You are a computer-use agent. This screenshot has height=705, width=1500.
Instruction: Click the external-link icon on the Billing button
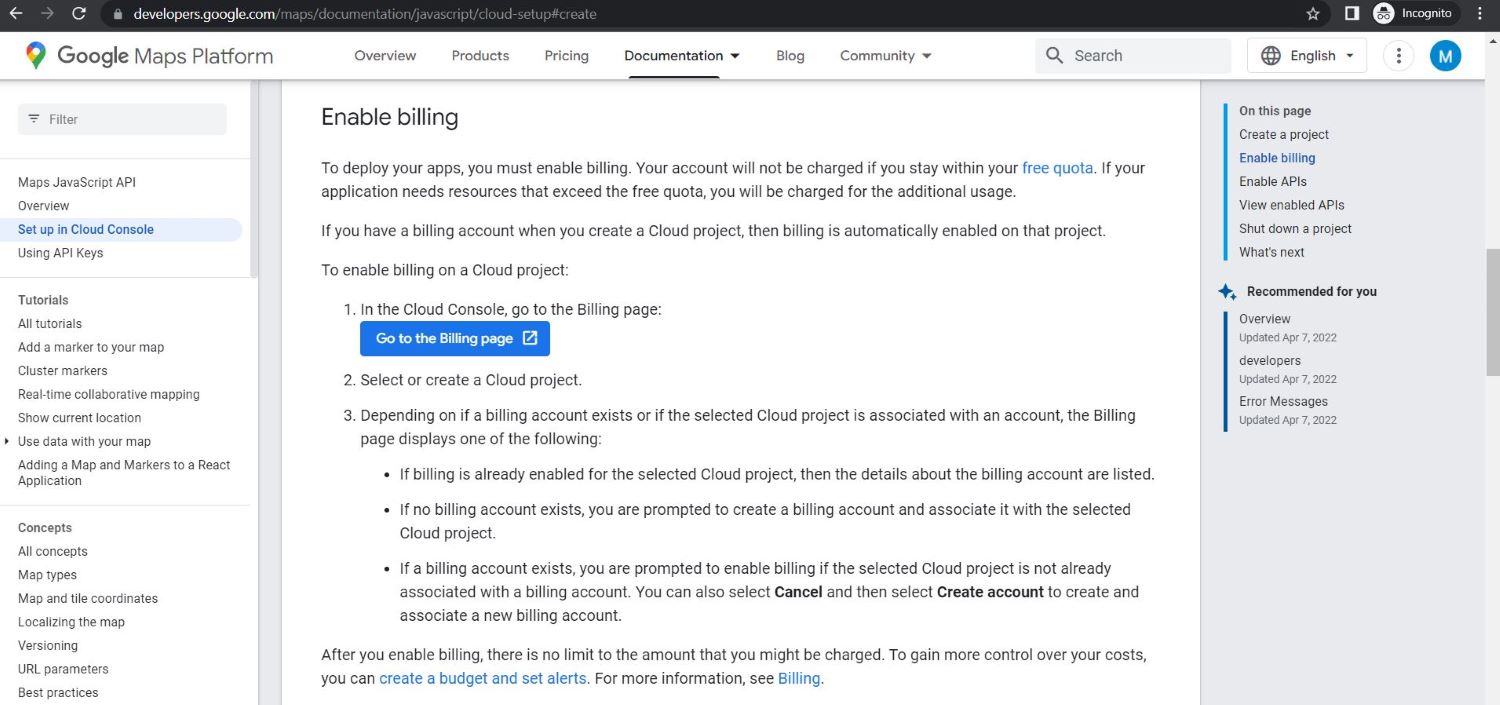(529, 338)
